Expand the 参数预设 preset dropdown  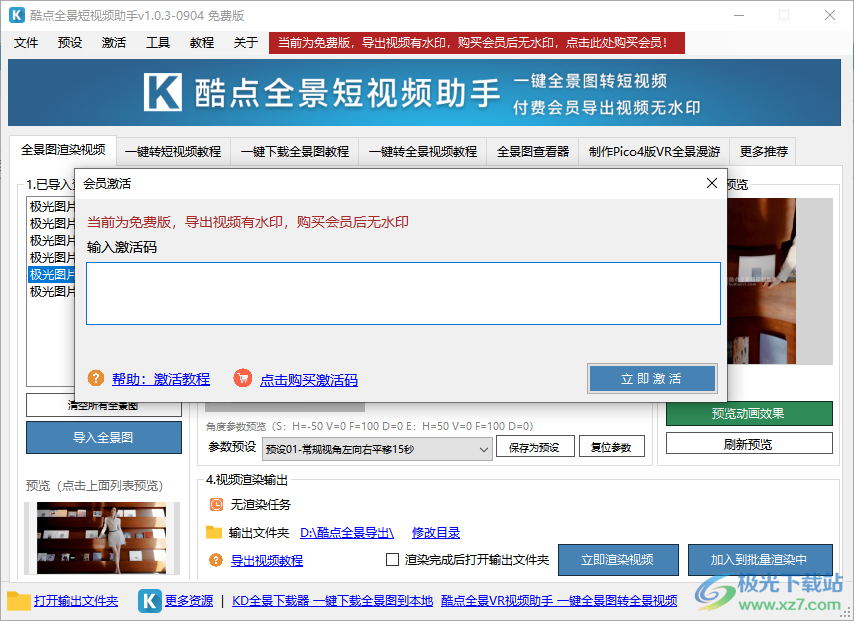(484, 449)
